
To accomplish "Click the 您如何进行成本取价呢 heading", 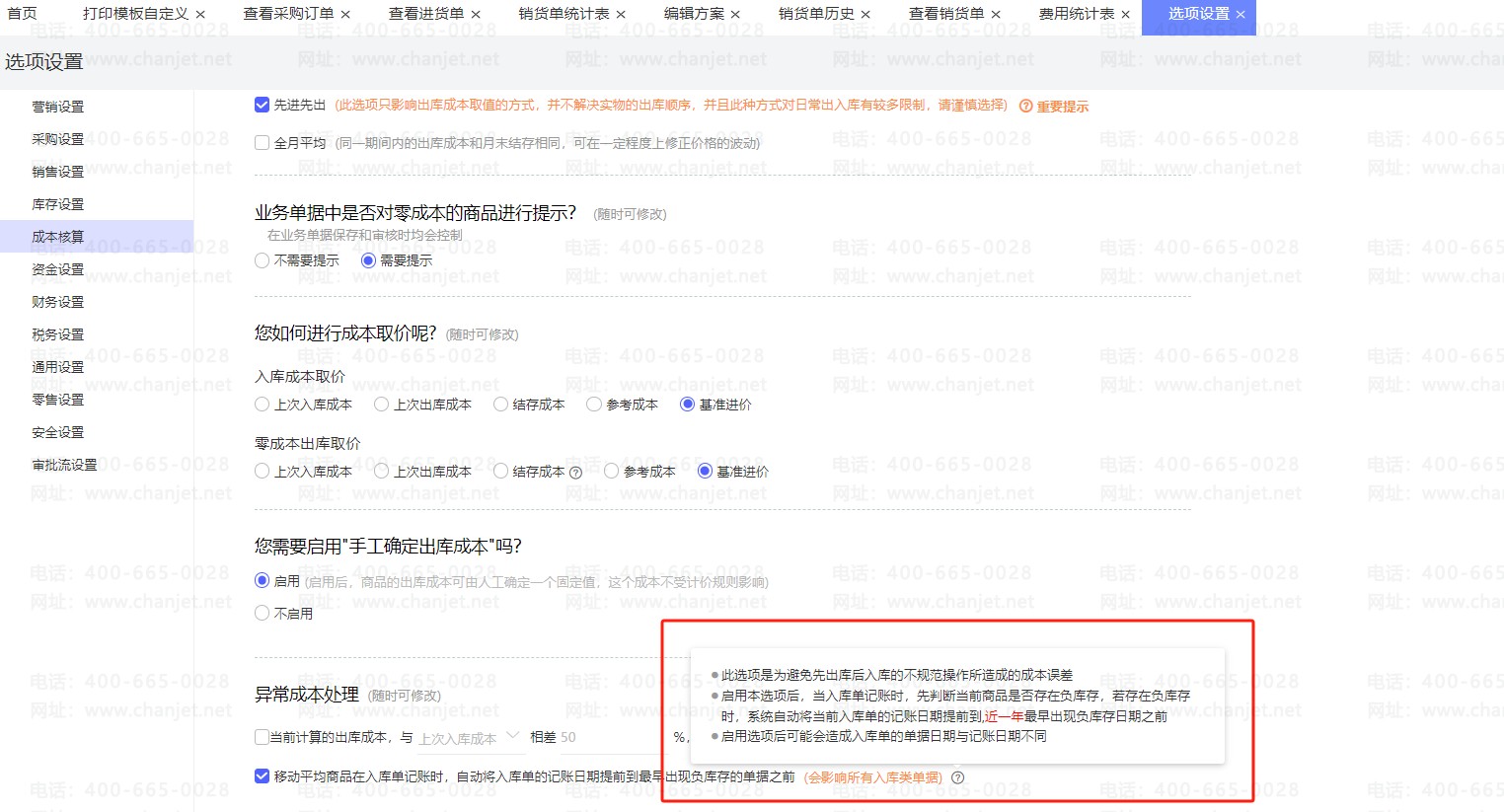I will click(345, 333).
